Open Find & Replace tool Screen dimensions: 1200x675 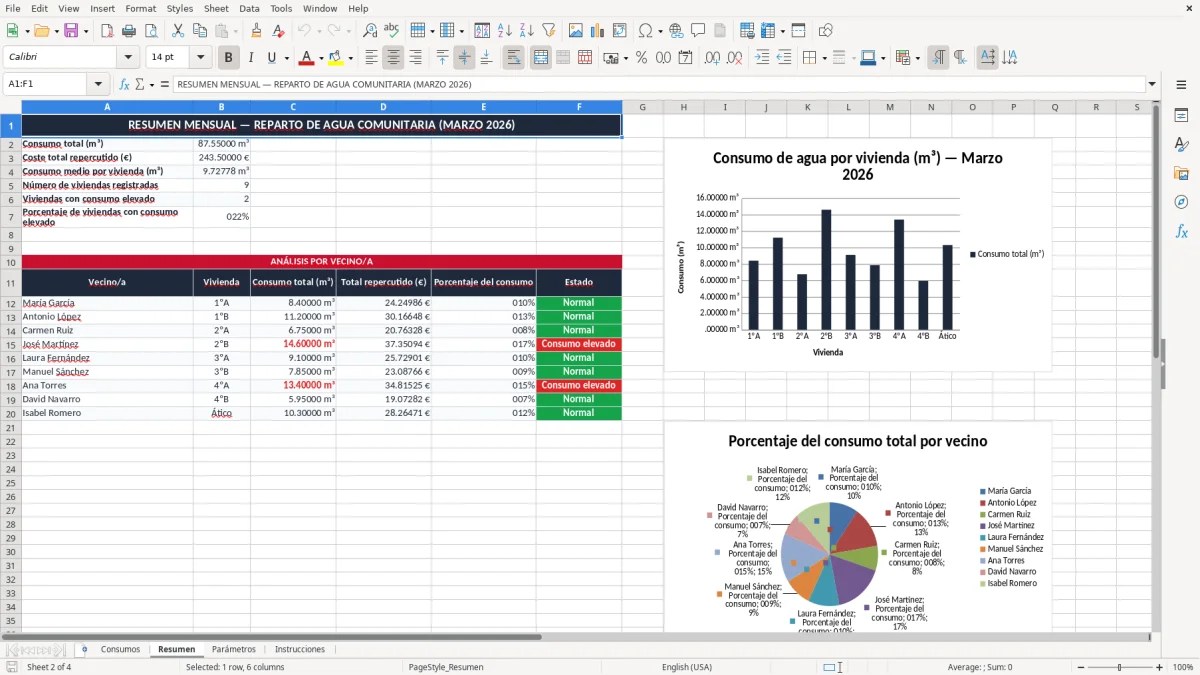[x=370, y=31]
